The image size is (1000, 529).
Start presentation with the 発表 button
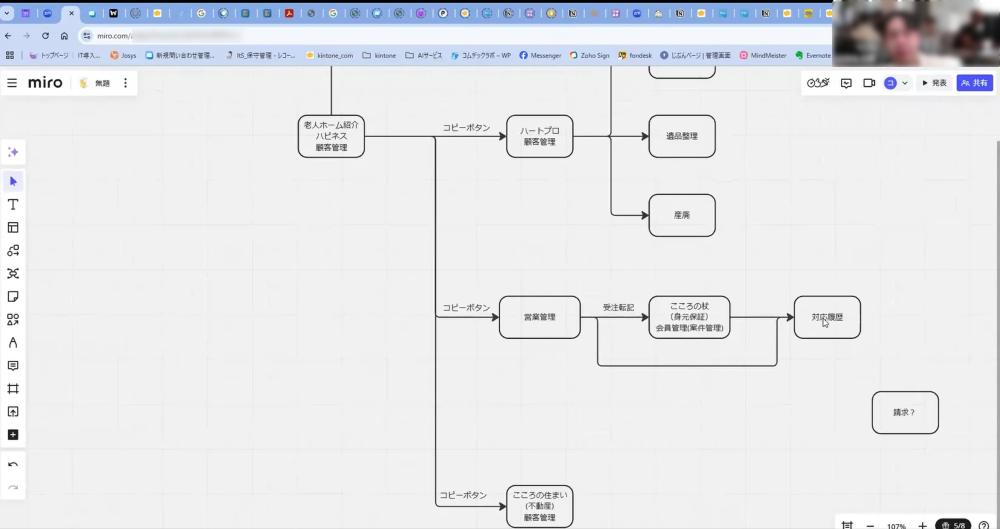[934, 83]
